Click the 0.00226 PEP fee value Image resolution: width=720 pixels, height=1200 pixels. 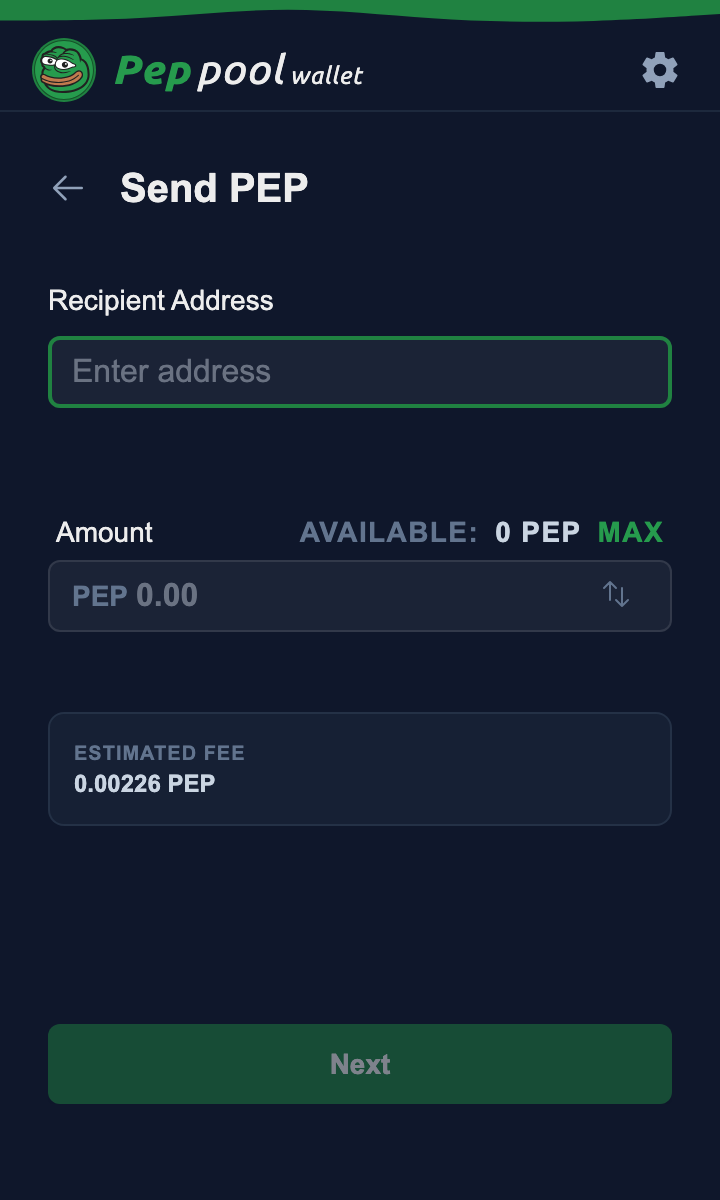[145, 783]
